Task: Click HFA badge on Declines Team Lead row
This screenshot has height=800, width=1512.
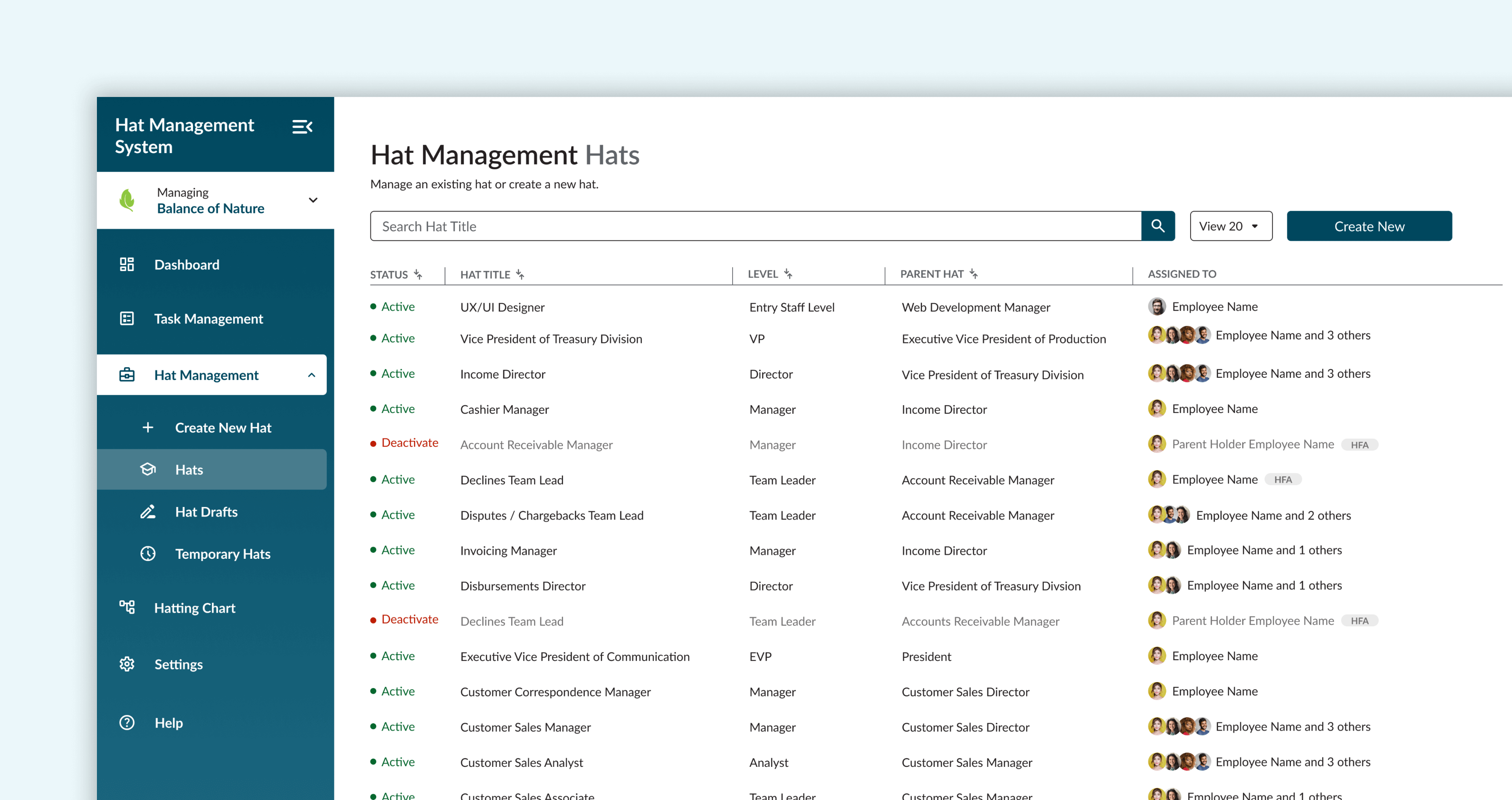Action: point(1283,480)
